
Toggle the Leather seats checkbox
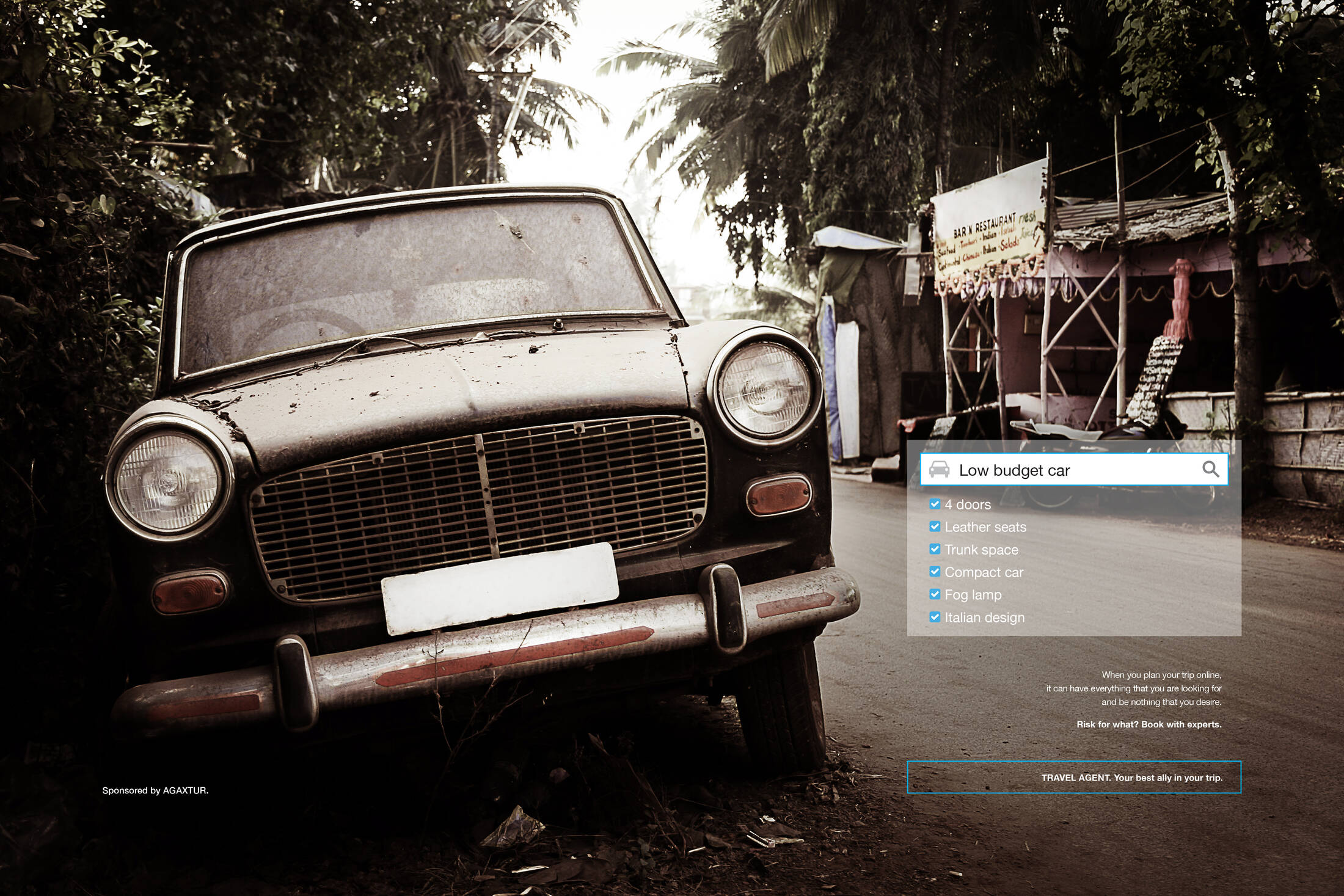click(935, 526)
